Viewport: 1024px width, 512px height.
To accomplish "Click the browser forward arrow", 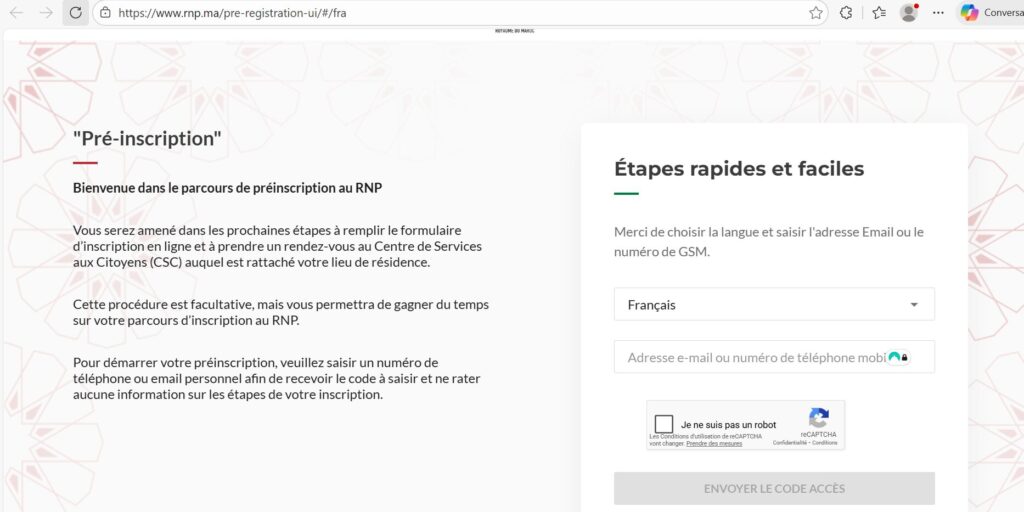I will click(x=46, y=13).
